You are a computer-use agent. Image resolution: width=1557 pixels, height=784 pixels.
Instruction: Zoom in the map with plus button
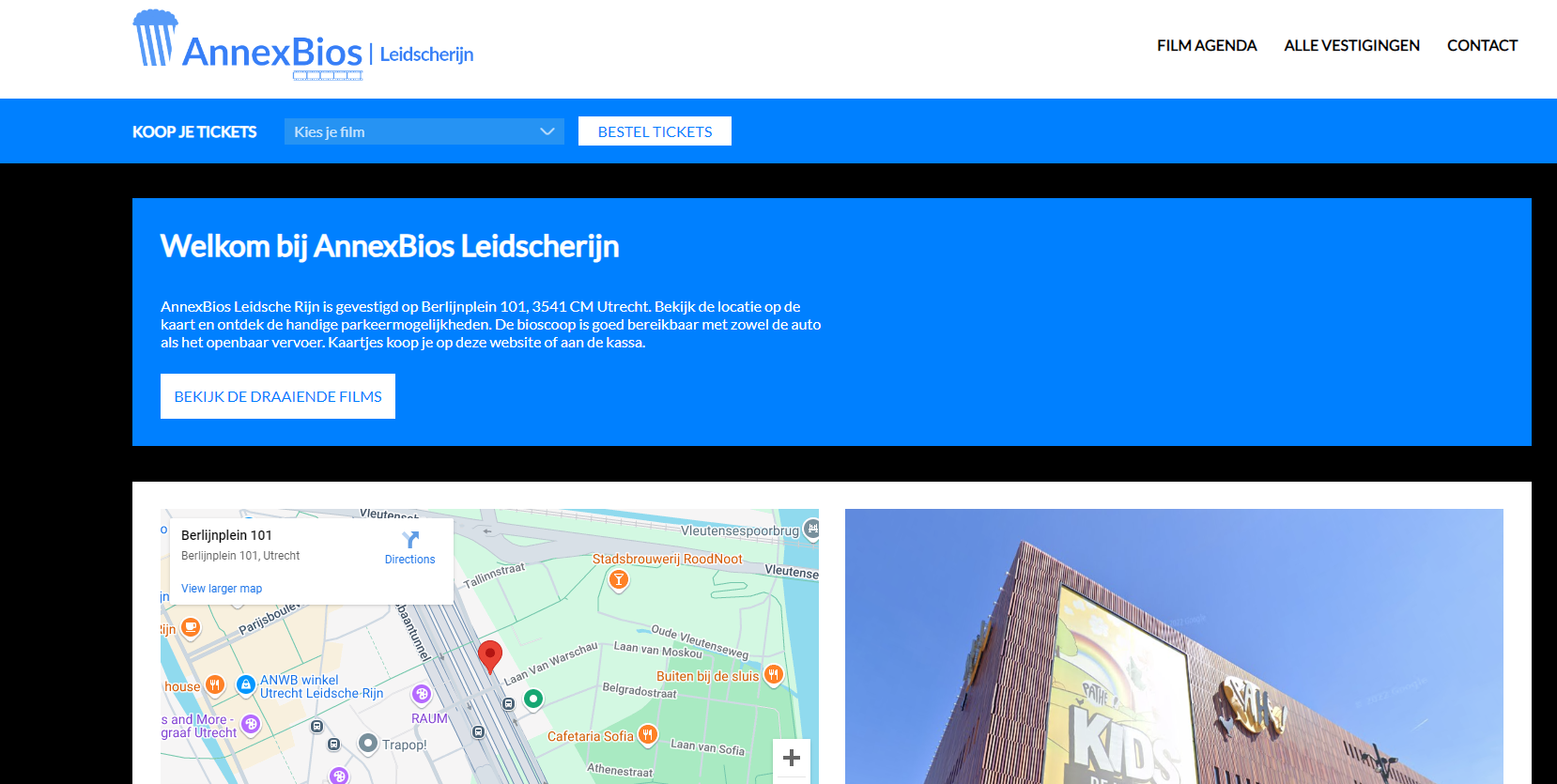tap(791, 758)
